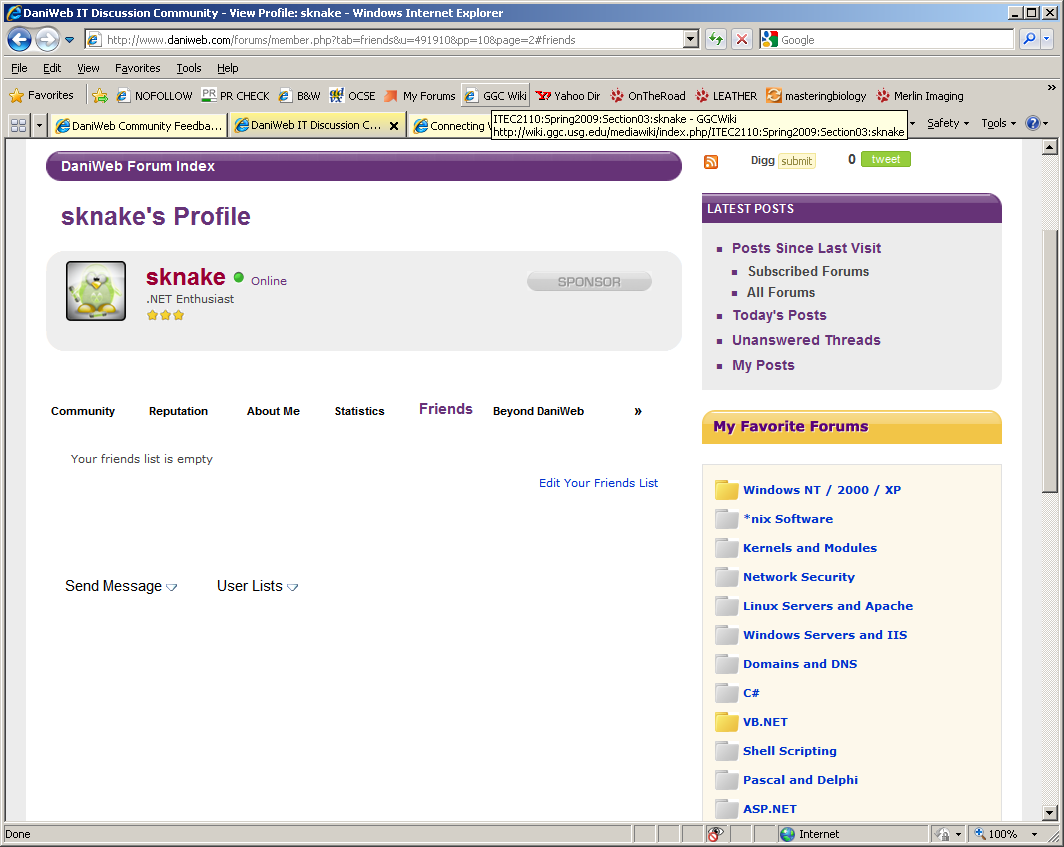This screenshot has width=1064, height=847.
Task: Click the VB.NET yellow folder icon
Action: [x=726, y=721]
